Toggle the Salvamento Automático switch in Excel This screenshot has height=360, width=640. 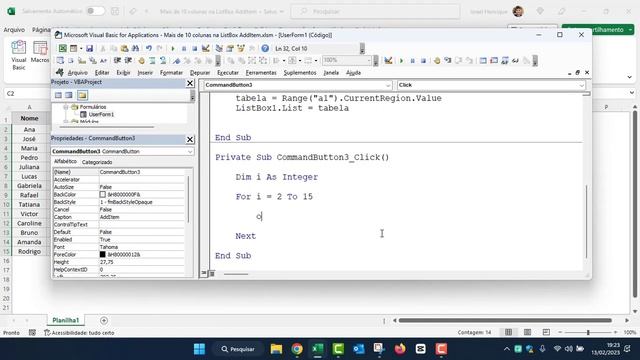pos(95,11)
